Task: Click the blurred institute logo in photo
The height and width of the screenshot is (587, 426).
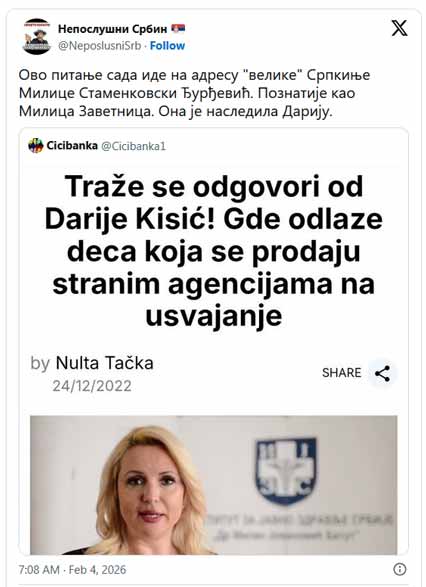Action: pyautogui.click(x=286, y=471)
